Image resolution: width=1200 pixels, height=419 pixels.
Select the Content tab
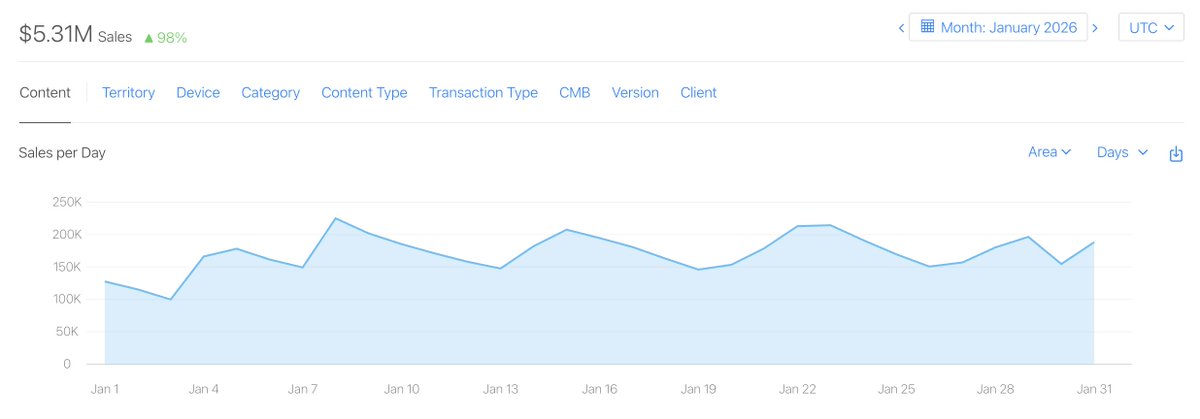point(45,92)
